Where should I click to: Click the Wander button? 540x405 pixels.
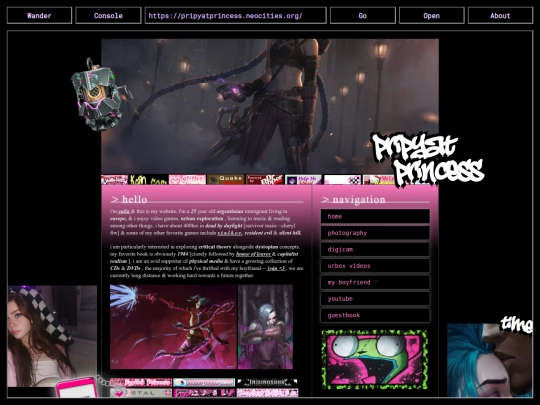39,16
